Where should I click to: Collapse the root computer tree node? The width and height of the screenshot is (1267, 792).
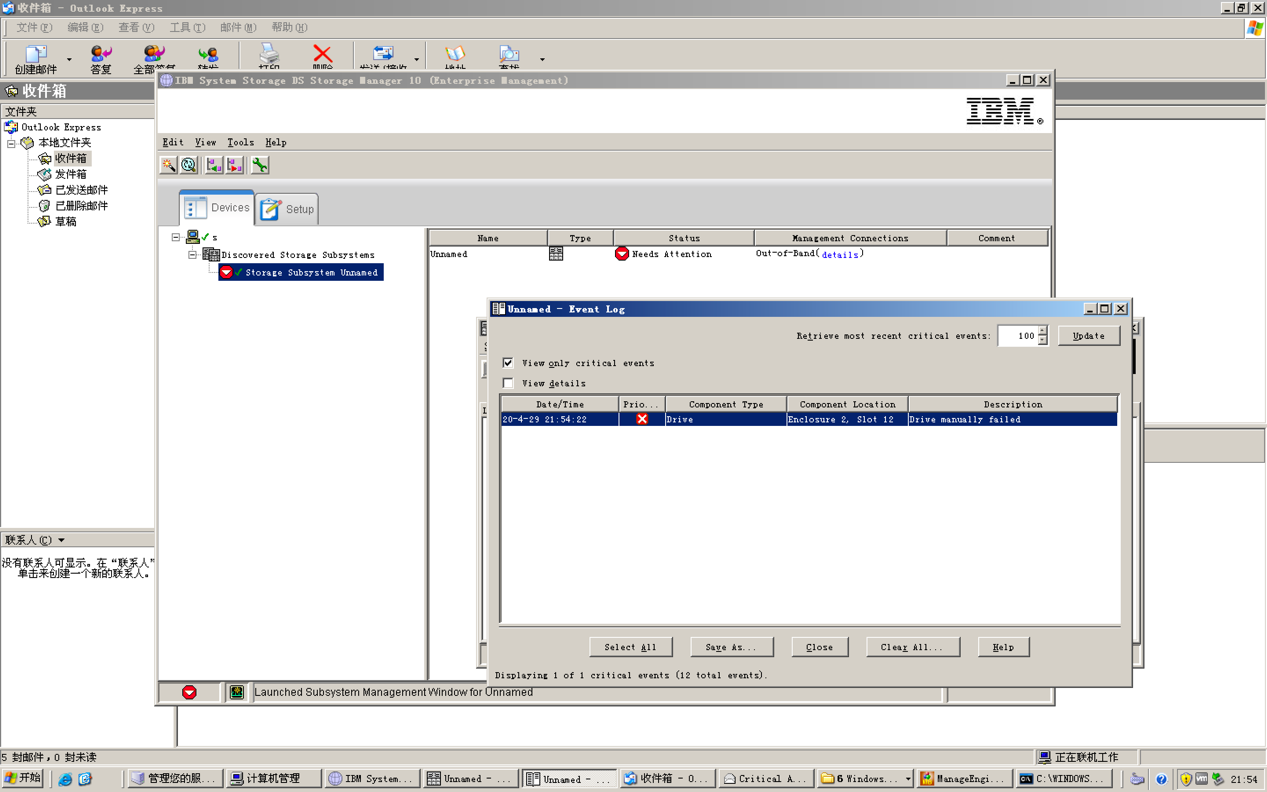pos(176,238)
